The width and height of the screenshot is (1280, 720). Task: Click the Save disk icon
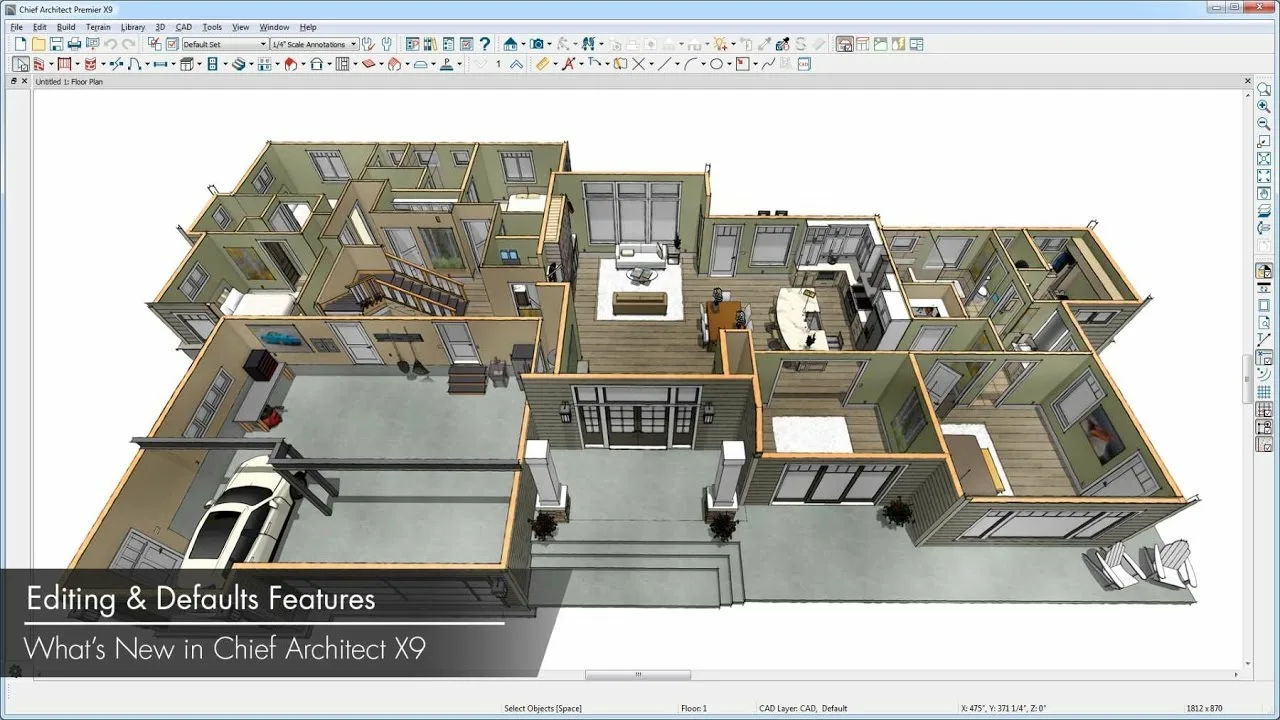pyautogui.click(x=57, y=44)
